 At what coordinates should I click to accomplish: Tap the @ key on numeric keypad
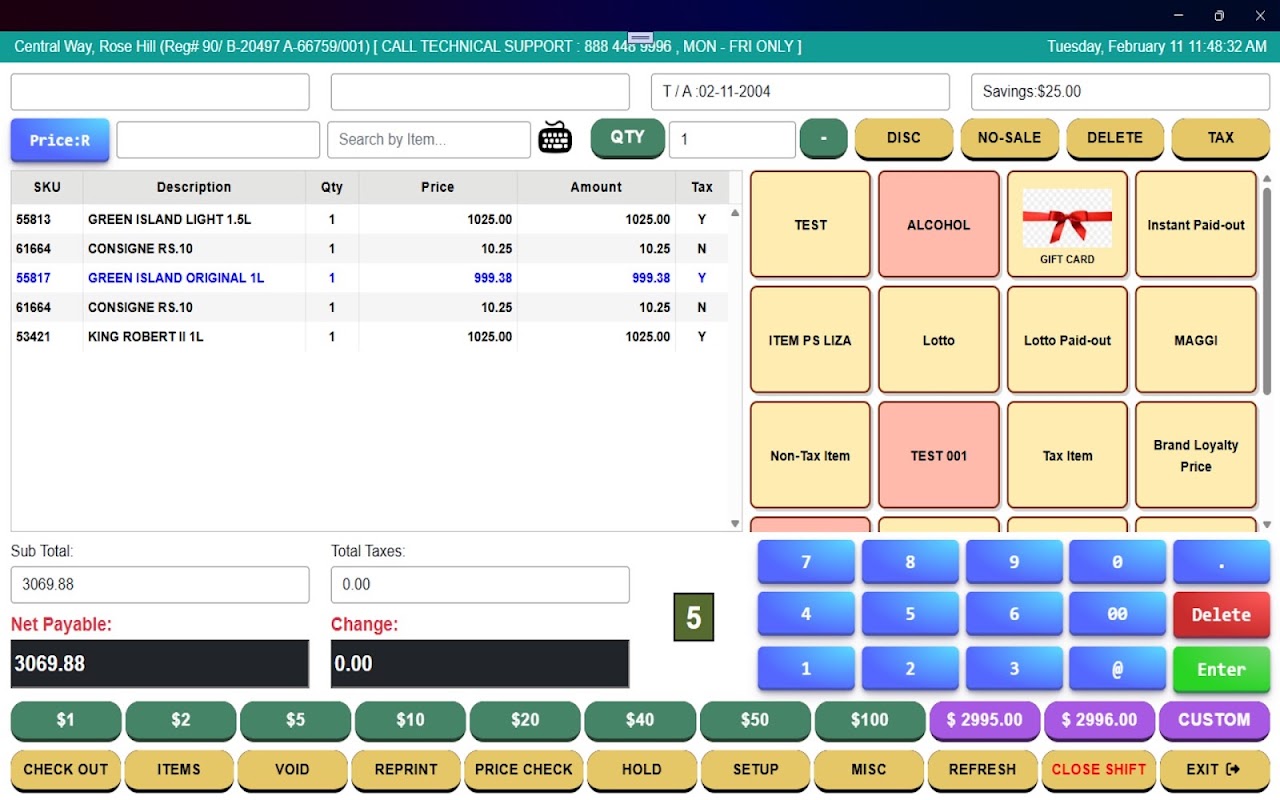(x=1117, y=669)
